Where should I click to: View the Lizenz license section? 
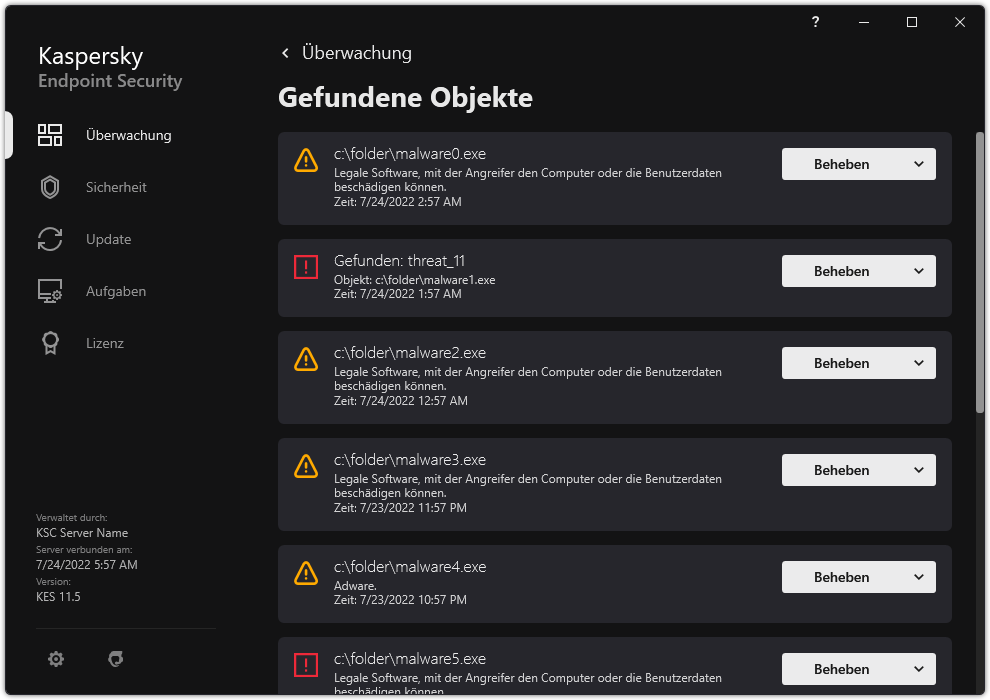(x=104, y=343)
